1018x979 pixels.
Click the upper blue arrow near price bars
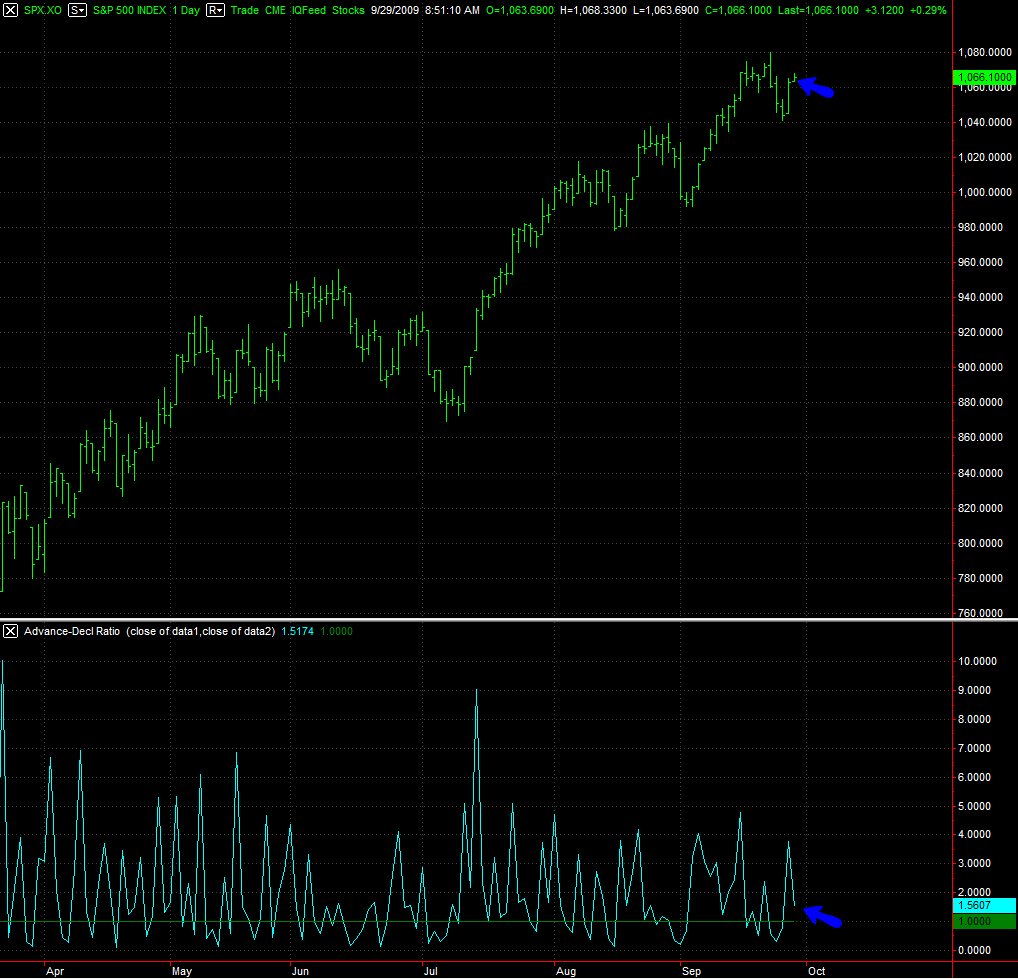tap(816, 88)
